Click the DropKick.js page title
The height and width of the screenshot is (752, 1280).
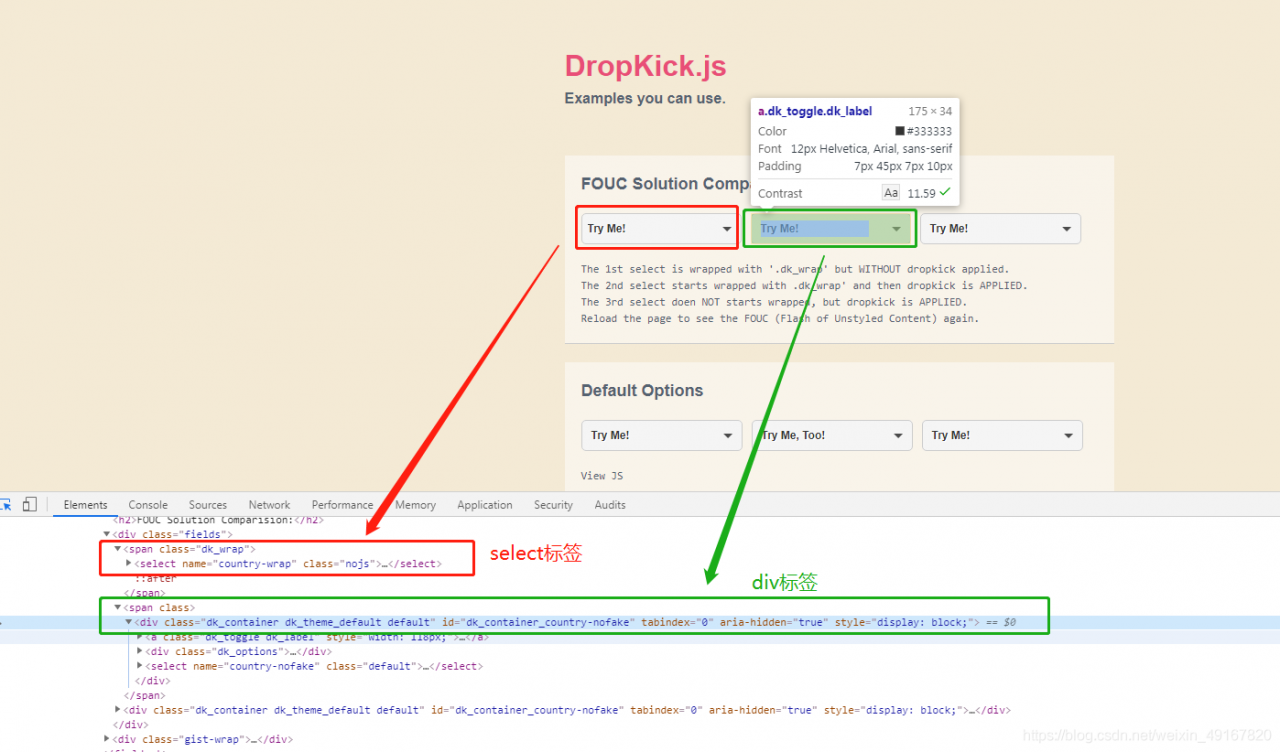tap(645, 66)
